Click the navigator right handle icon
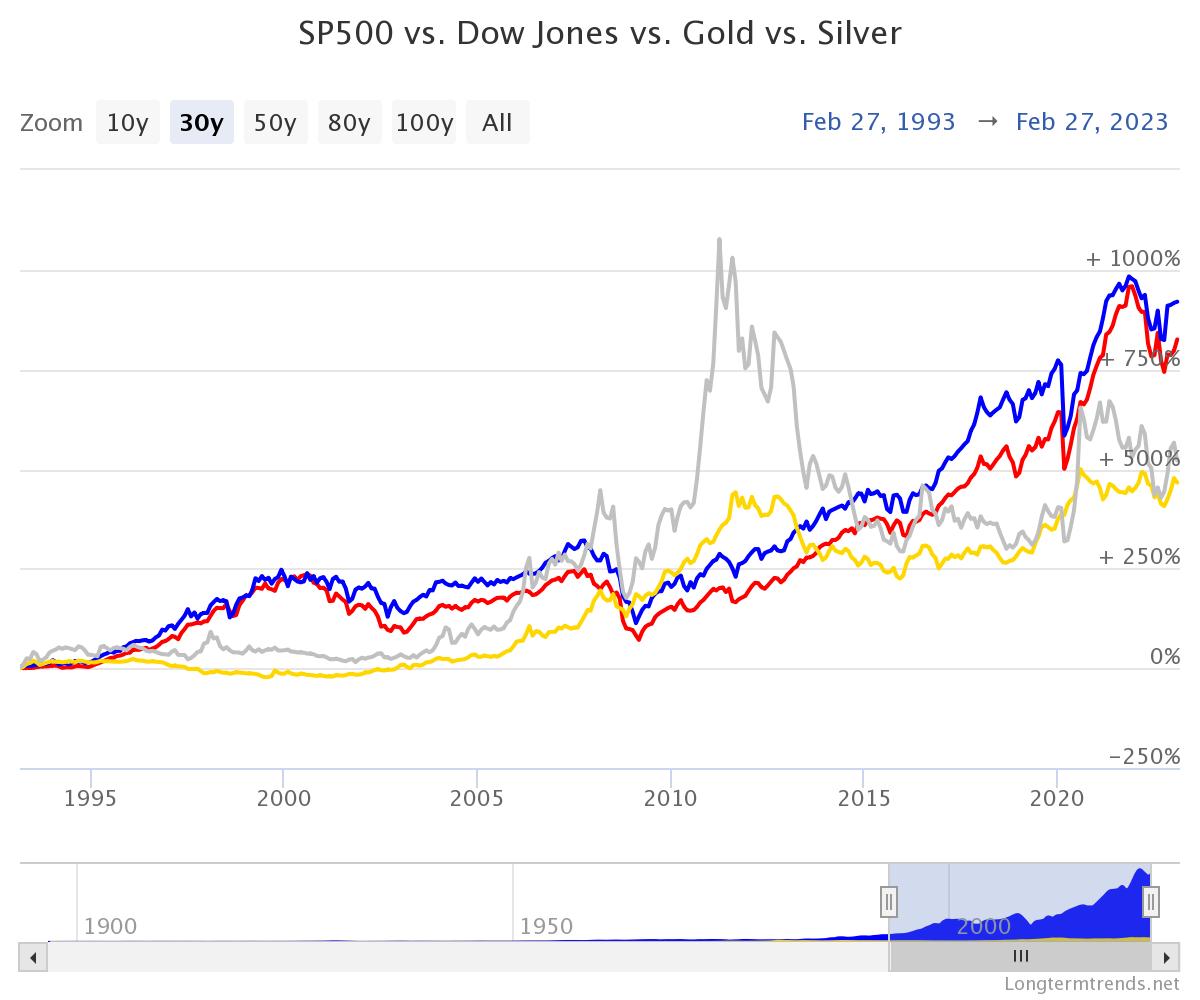This screenshot has width=1200, height=1000. pyautogui.click(x=1151, y=902)
